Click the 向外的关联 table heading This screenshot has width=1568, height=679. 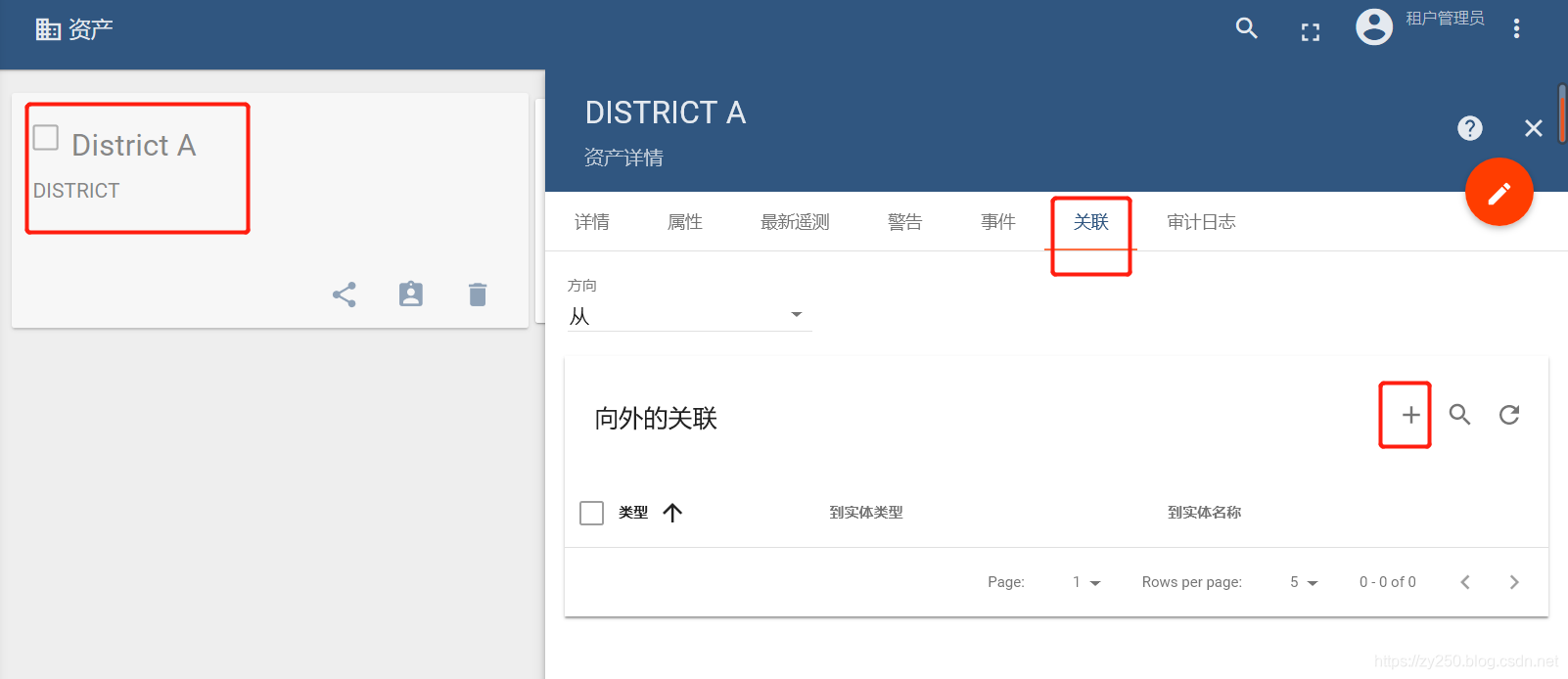(656, 419)
